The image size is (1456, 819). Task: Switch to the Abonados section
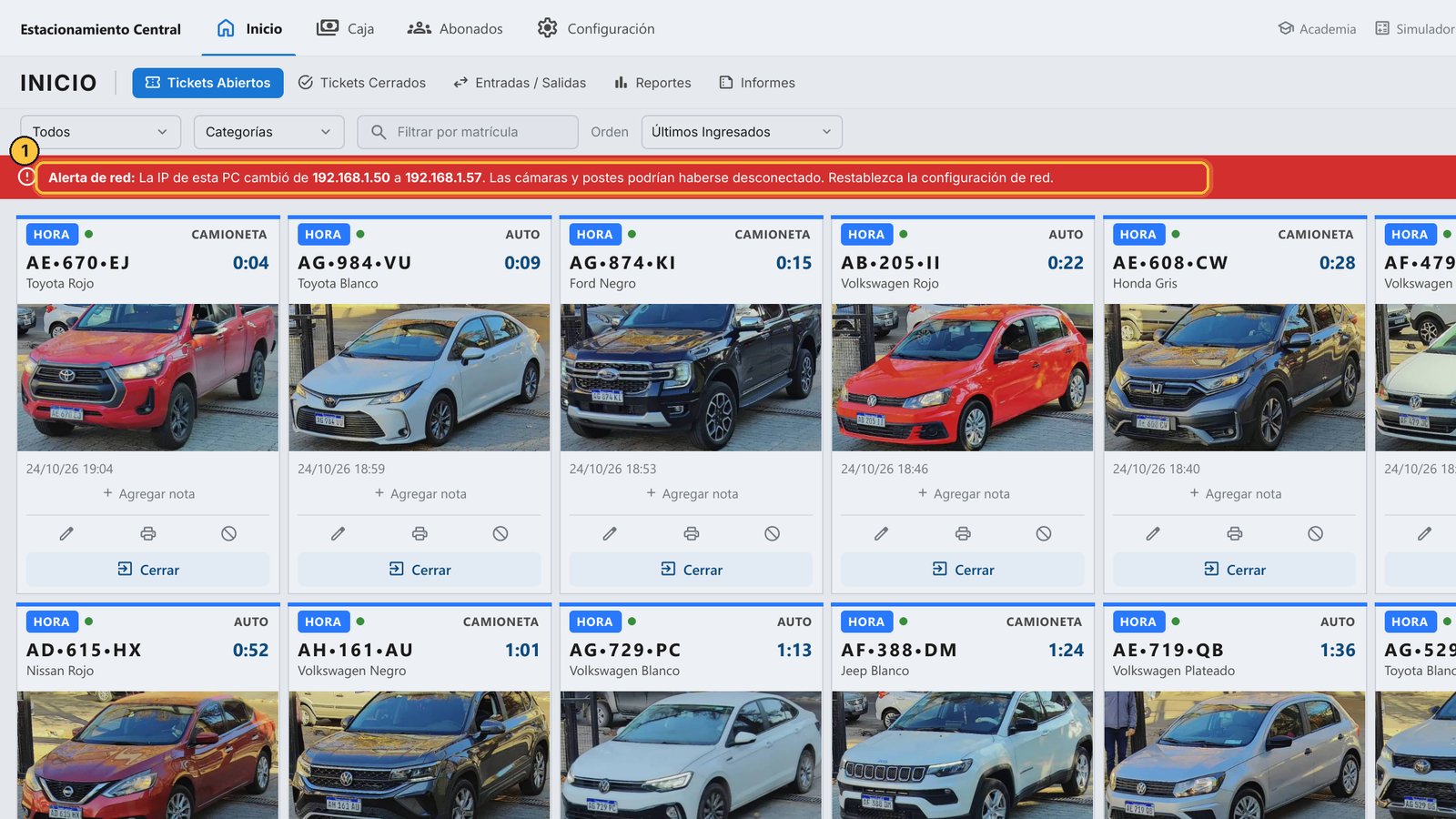(x=455, y=28)
